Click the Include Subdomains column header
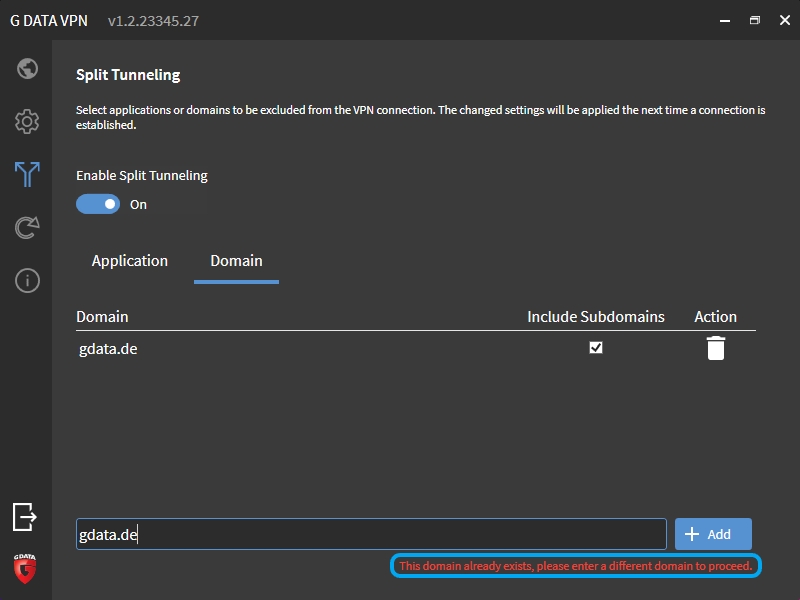800x600 pixels. [596, 317]
